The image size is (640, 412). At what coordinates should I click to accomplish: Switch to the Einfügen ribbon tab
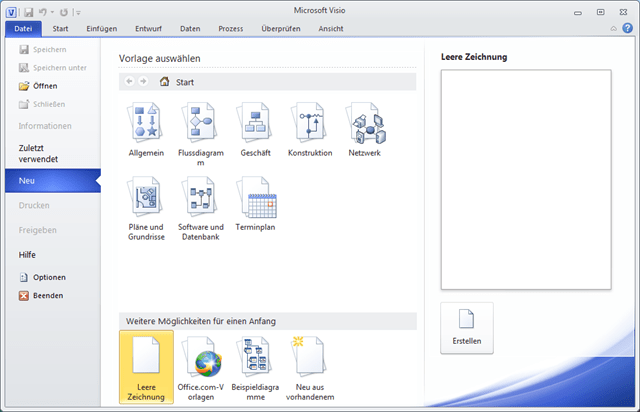click(102, 29)
